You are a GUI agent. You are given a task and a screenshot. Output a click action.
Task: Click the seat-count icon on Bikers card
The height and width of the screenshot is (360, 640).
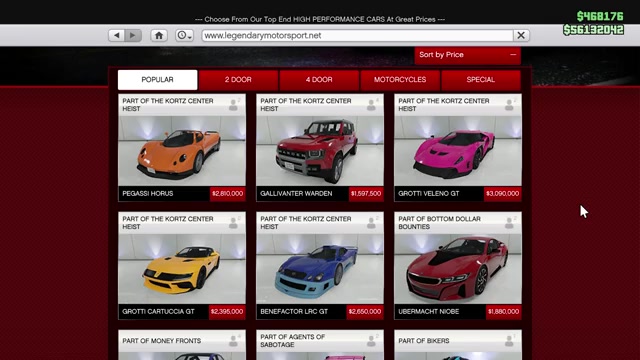click(510, 341)
